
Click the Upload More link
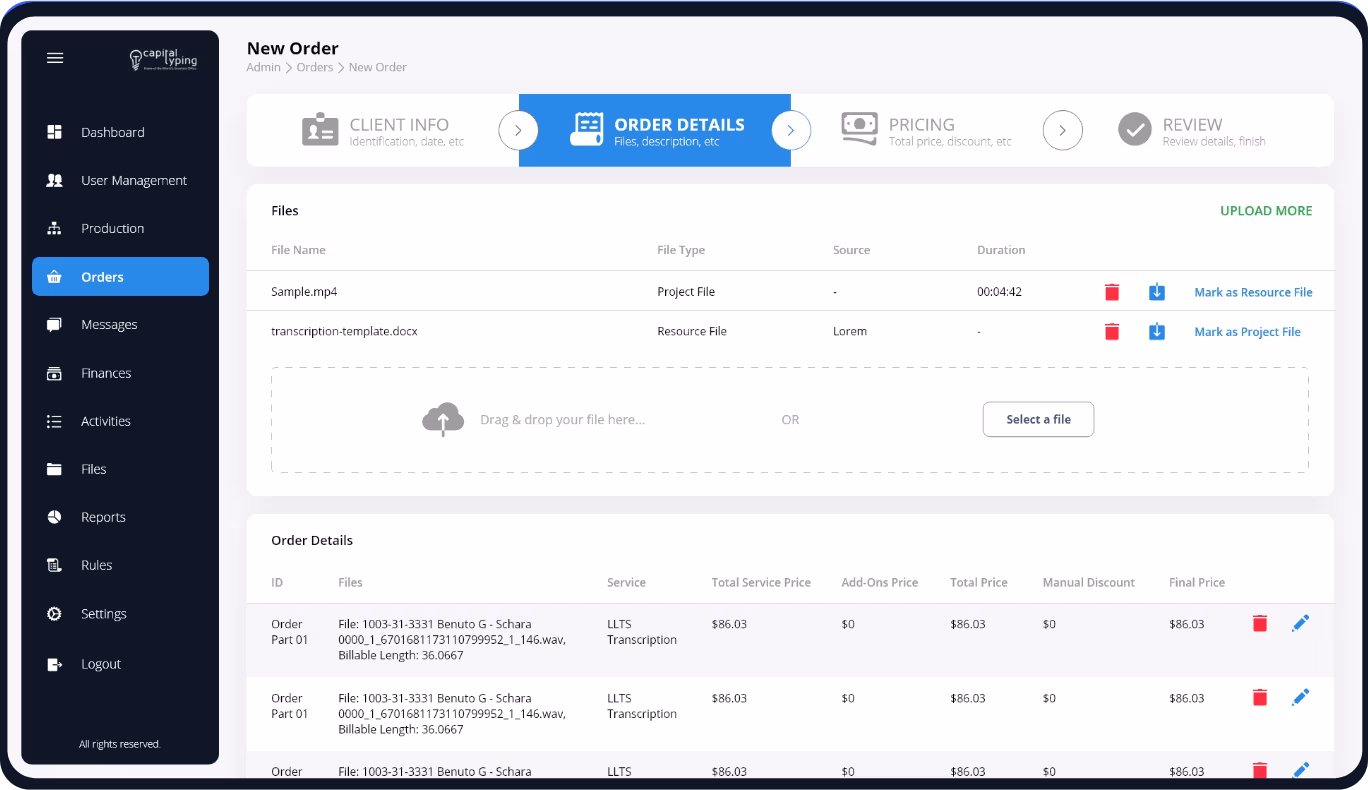click(1265, 211)
